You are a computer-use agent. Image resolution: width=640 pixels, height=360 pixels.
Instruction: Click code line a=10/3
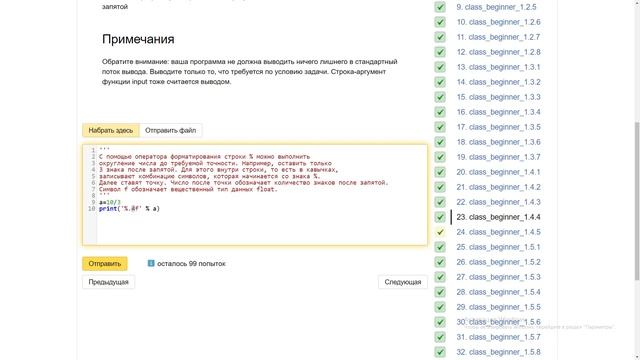109,202
